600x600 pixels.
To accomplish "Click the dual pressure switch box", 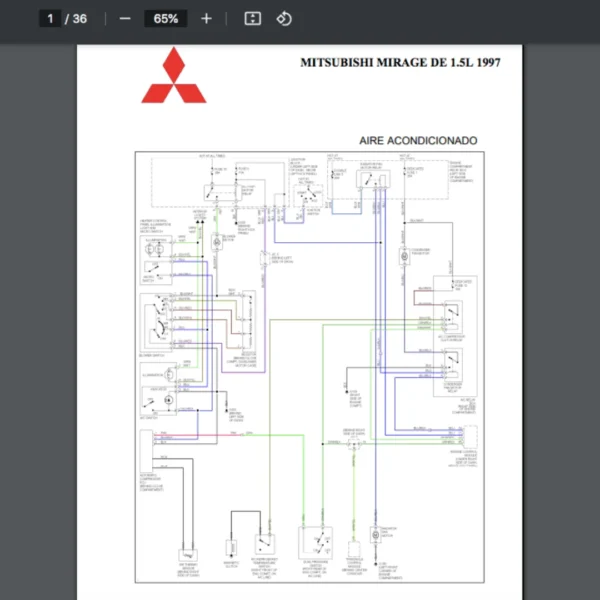I will coord(320,543).
